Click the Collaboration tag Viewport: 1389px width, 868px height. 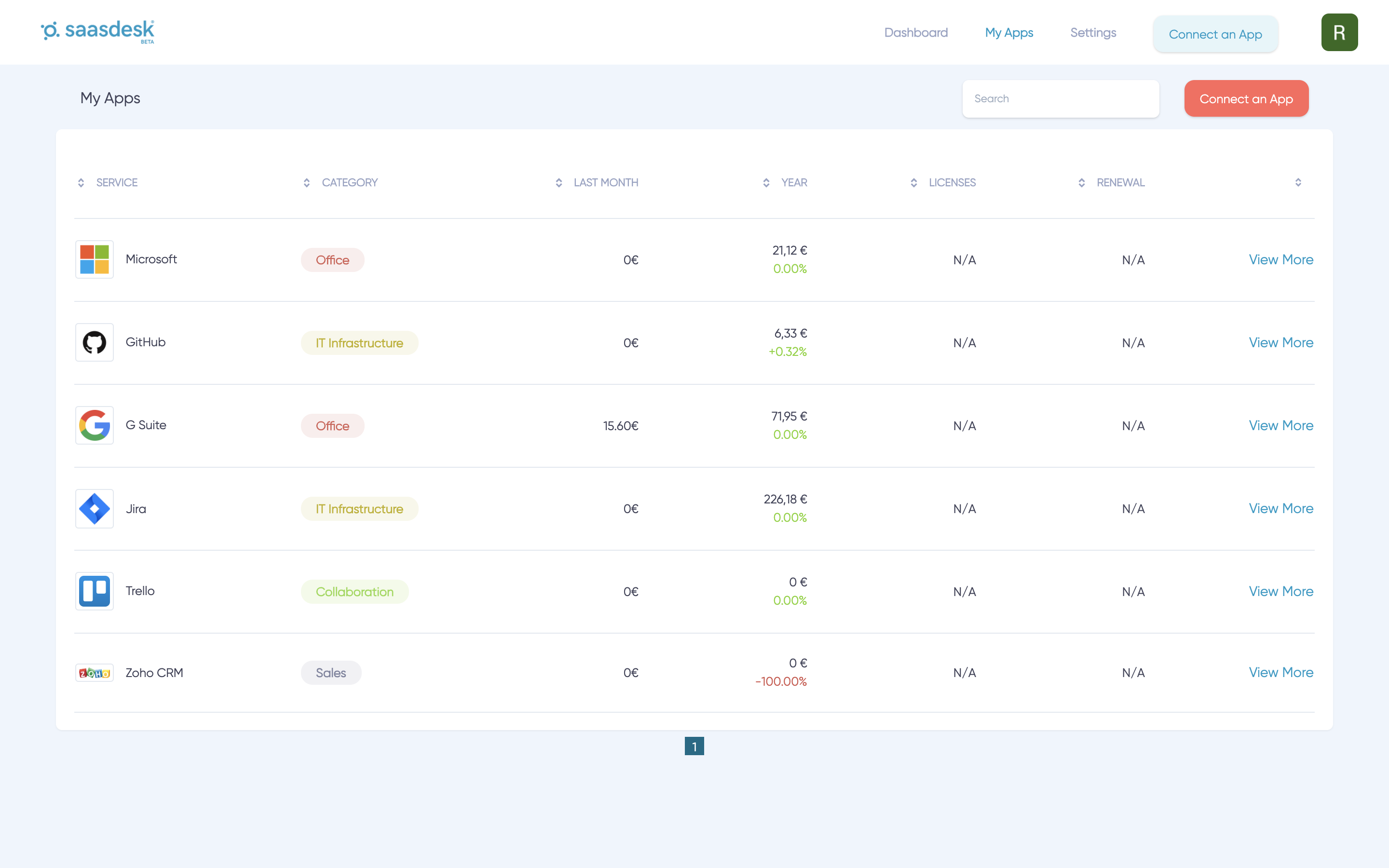(354, 592)
